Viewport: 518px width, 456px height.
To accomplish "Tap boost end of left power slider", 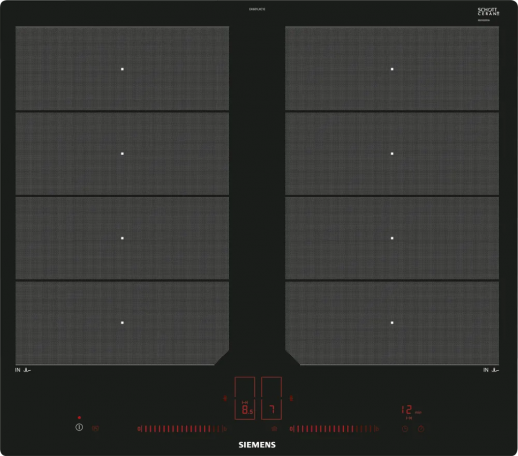I will (225, 429).
